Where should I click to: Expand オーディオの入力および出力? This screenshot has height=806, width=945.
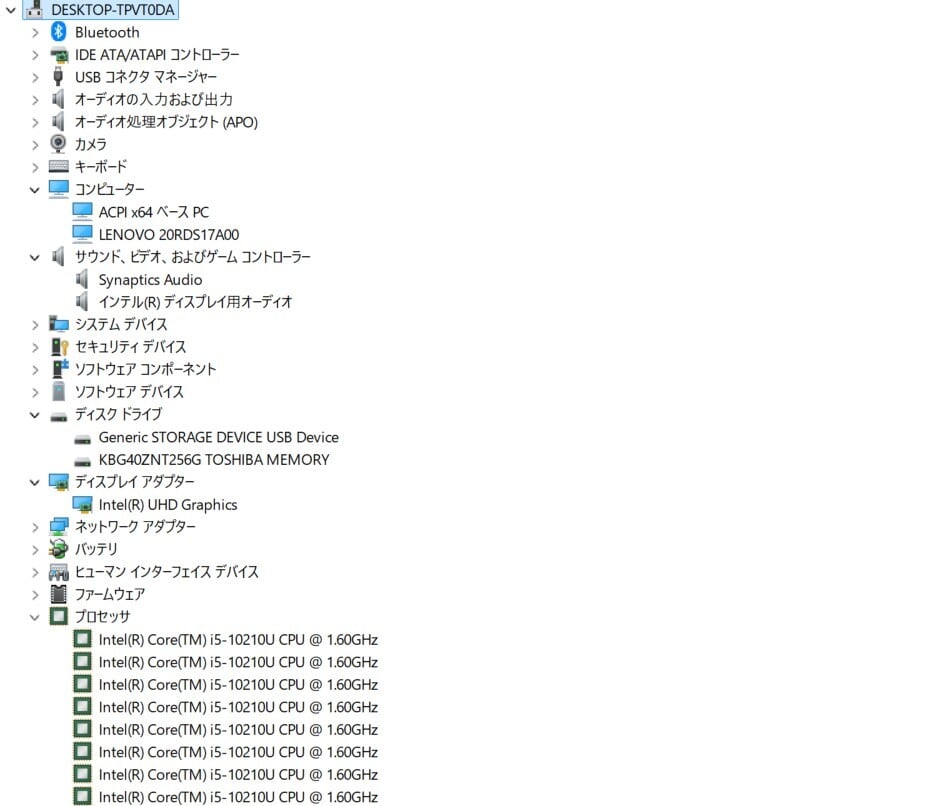35,99
